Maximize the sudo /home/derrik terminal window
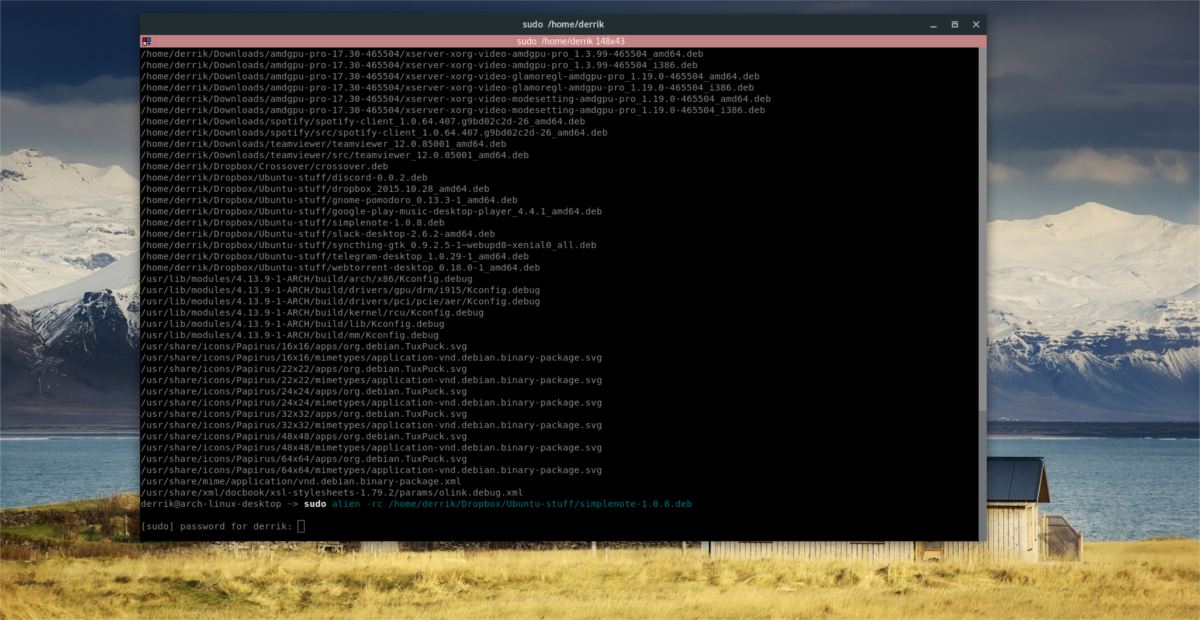 [x=954, y=24]
